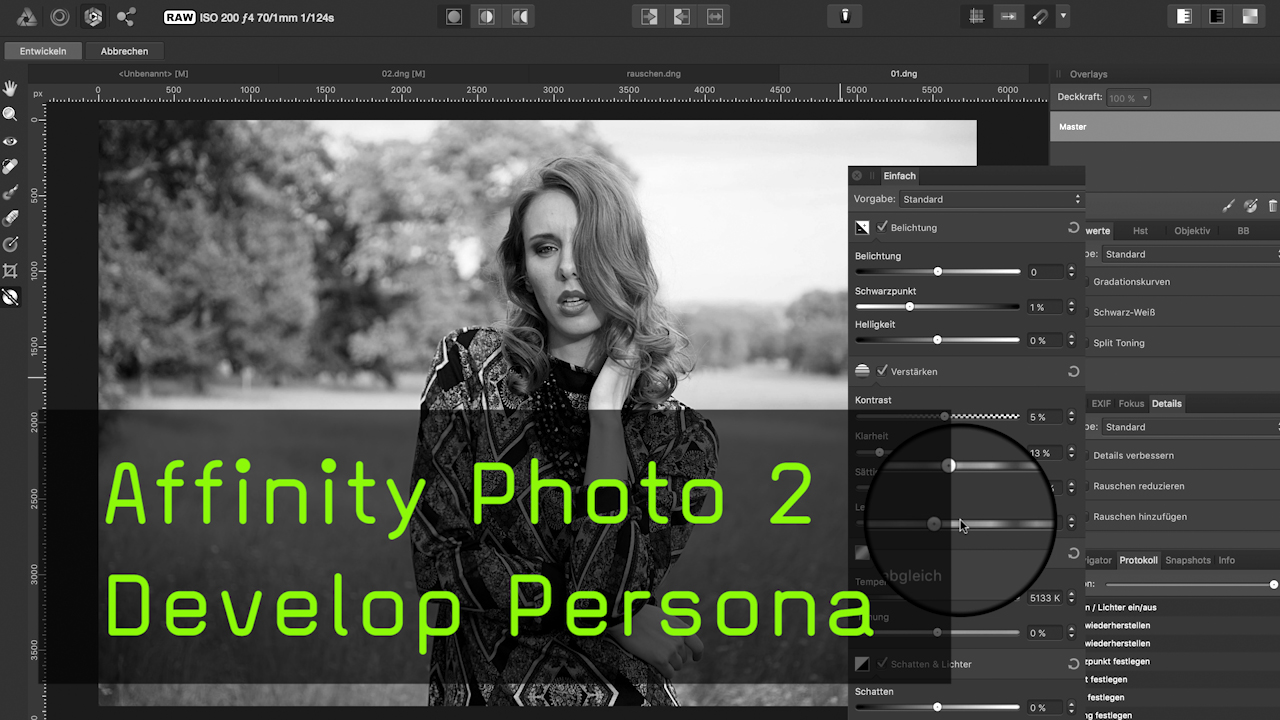Step the Kontrast 5 % stepper
This screenshot has height=720, width=1280.
click(x=1071, y=417)
